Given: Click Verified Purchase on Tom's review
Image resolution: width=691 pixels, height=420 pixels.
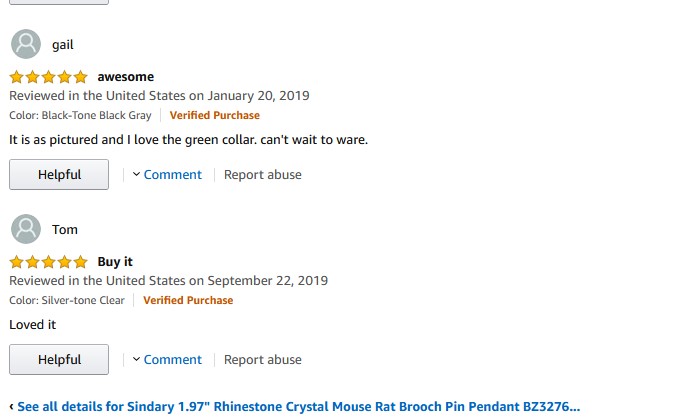Looking at the screenshot, I should pyautogui.click(x=188, y=300).
